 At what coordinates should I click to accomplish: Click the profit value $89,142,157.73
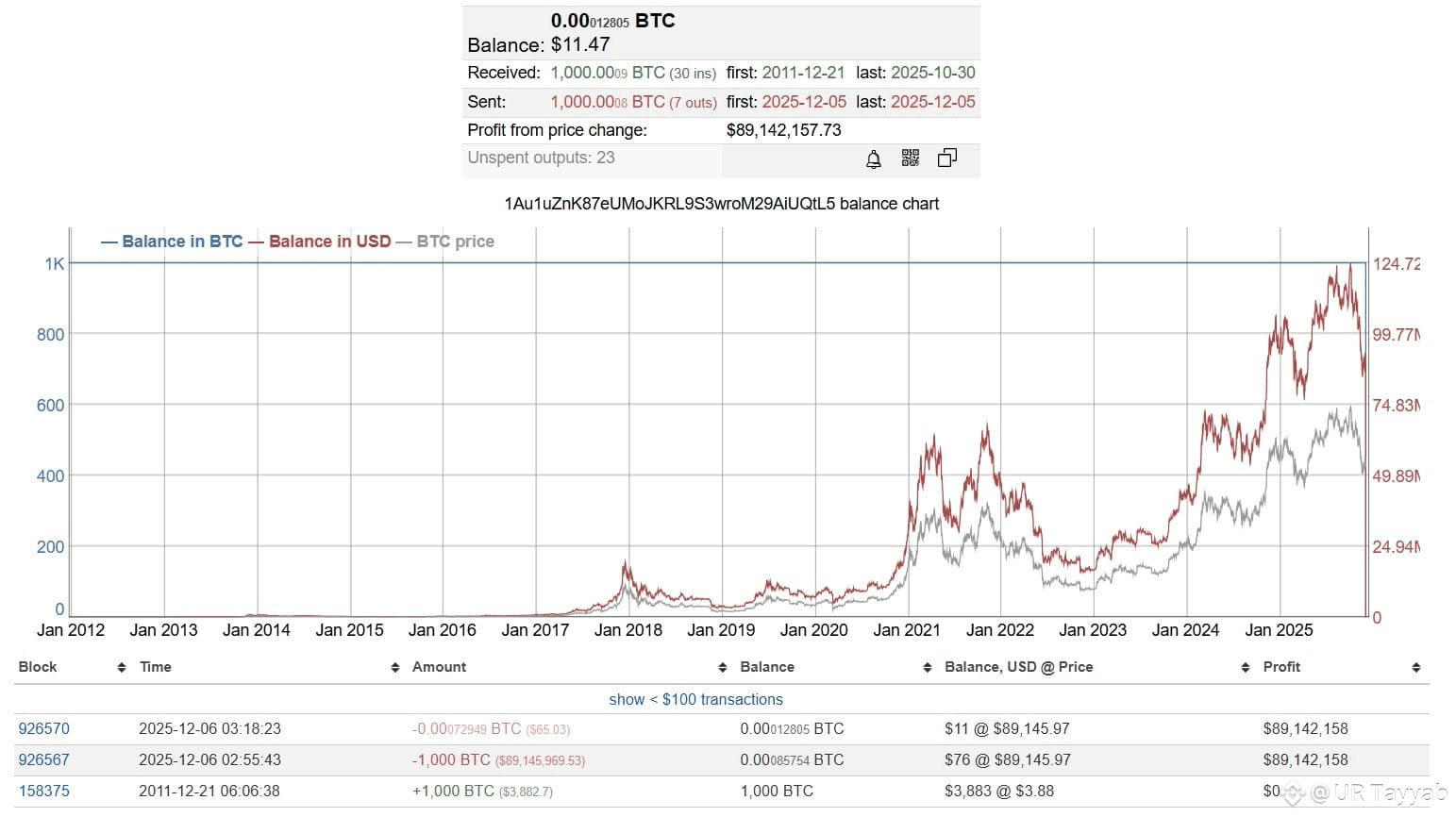(x=784, y=130)
